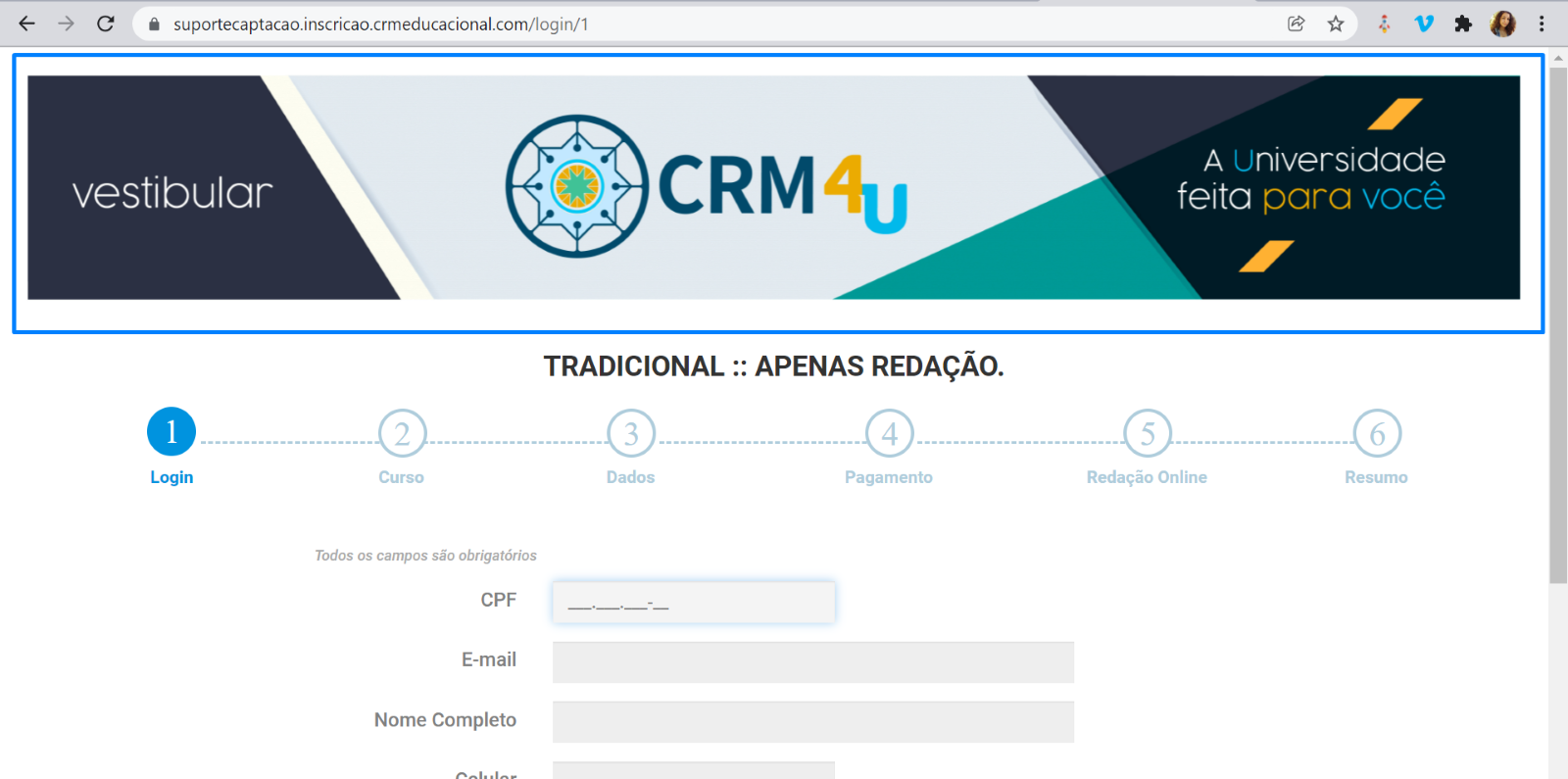Open the Chrome profile avatar
The height and width of the screenshot is (779, 1568).
pos(1502,24)
